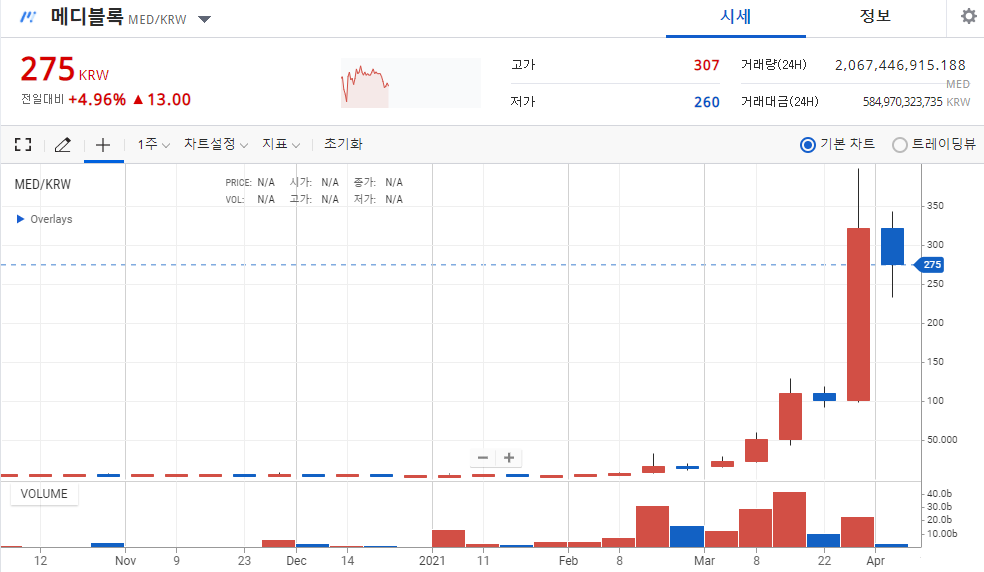The width and height of the screenshot is (984, 572).
Task: Open the 지표 indicators dropdown
Action: (281, 144)
